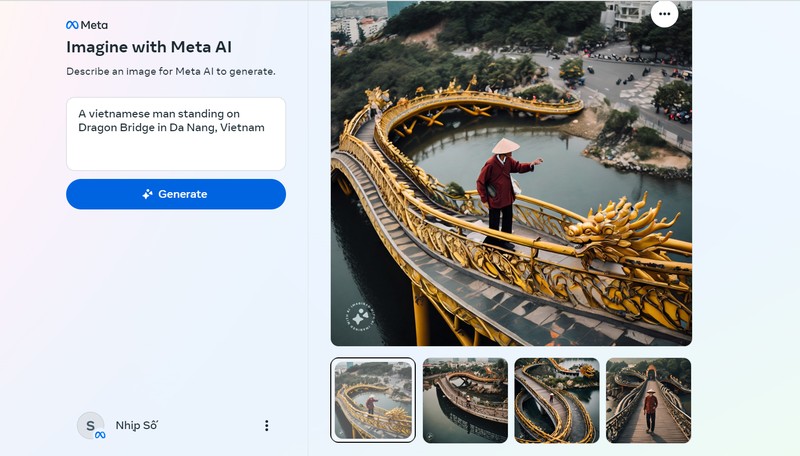Click the Imagined with AI watermark badge

tap(360, 317)
